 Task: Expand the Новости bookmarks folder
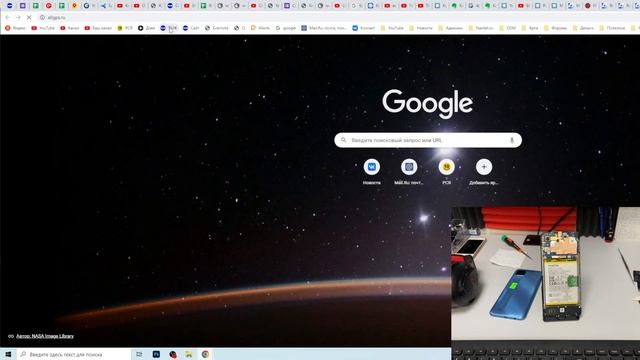421,28
